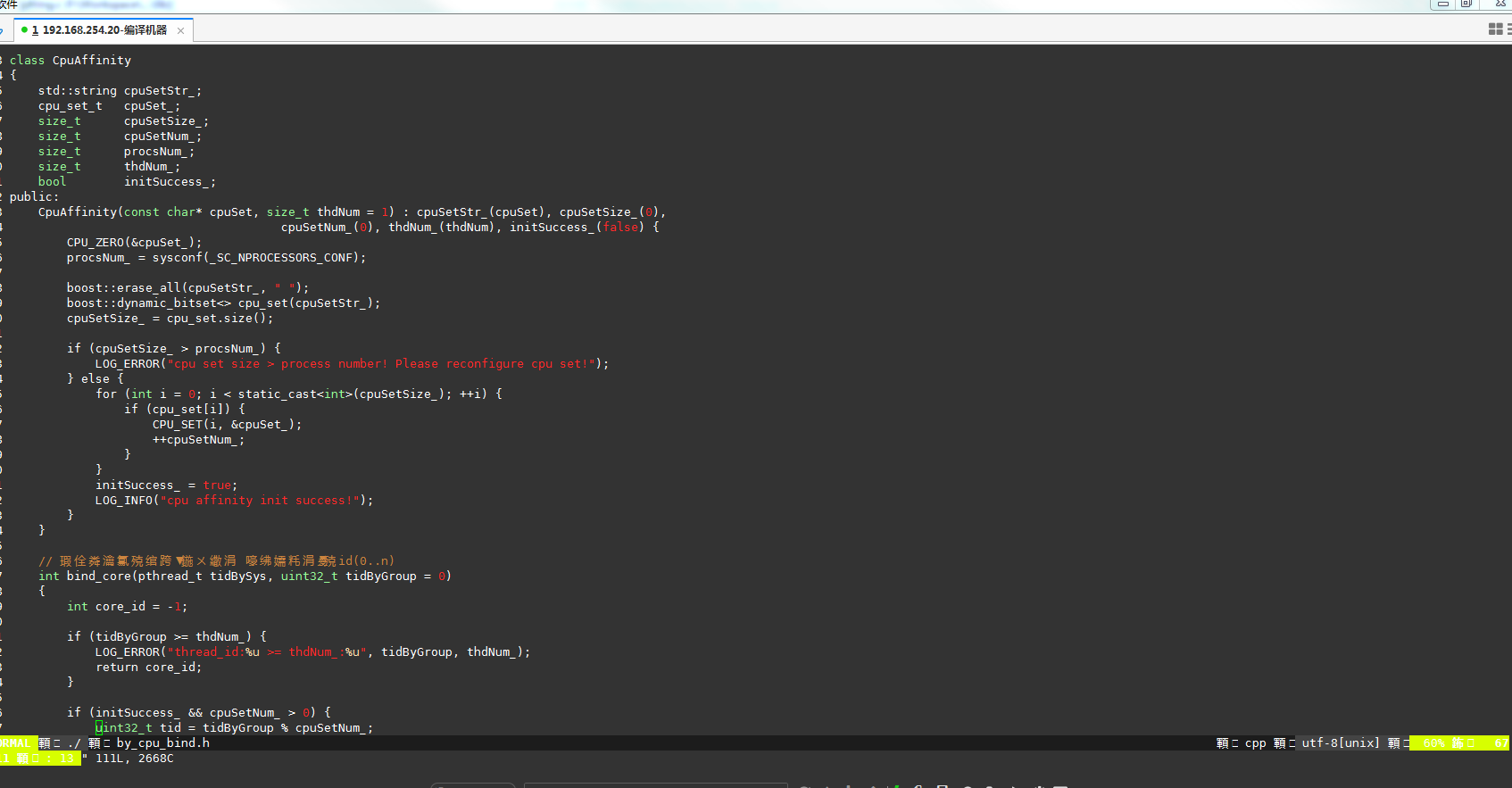The width and height of the screenshot is (1512, 788).
Task: Click the 'return core_id;' statement
Action: tap(148, 667)
